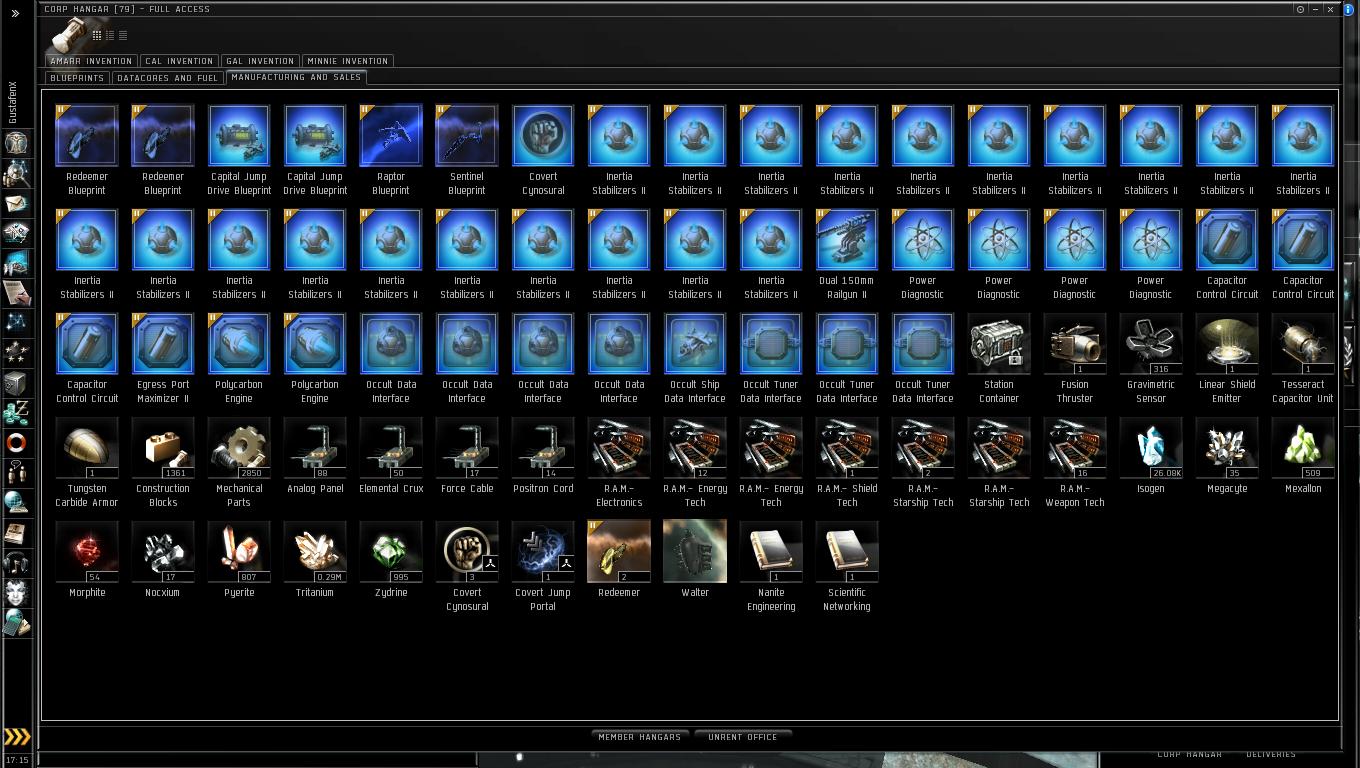Screen dimensions: 1360x768
Task: Select the Morphite mineral stack
Action: click(x=87, y=559)
